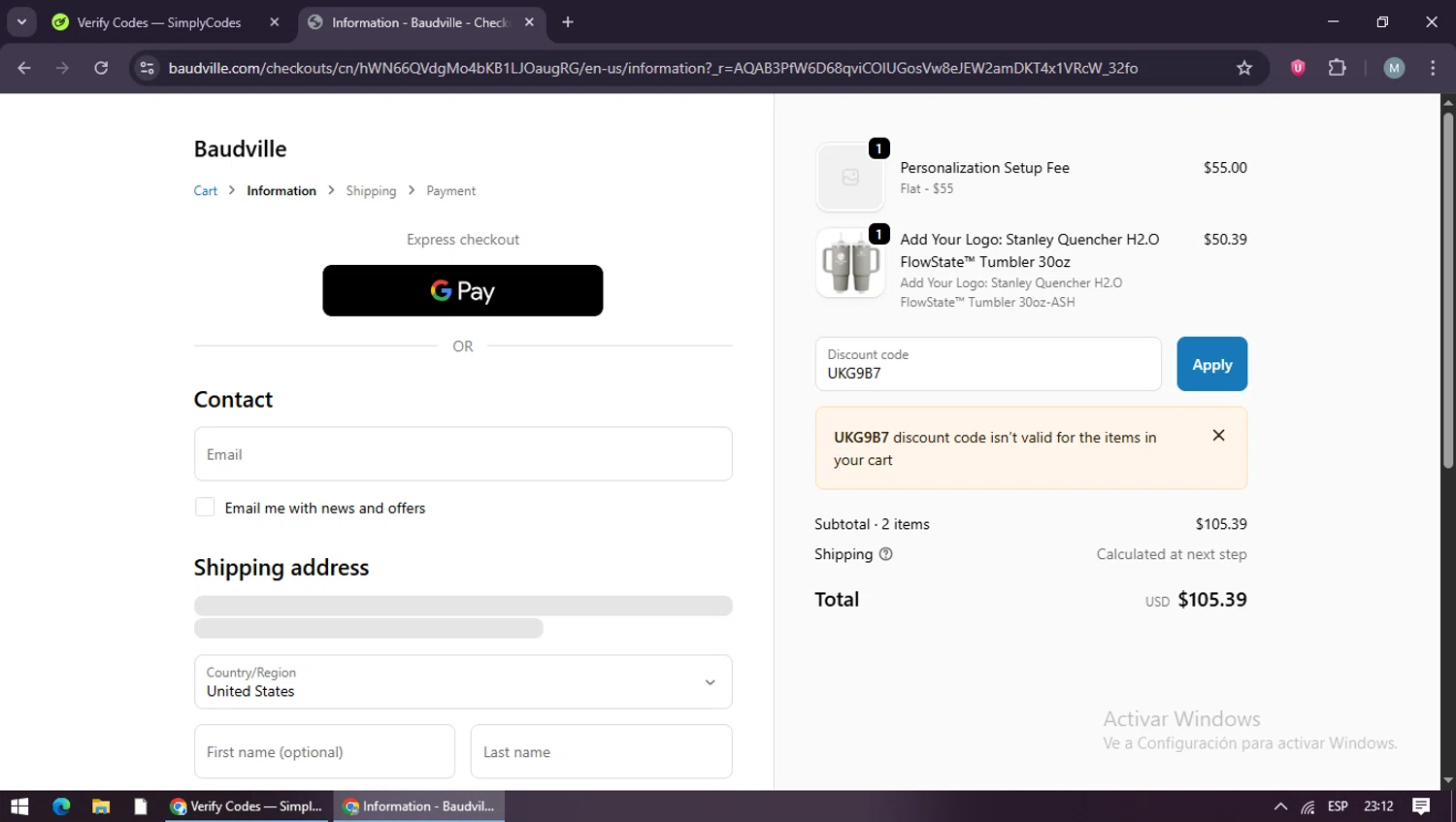Focus the Email input field
The height and width of the screenshot is (822, 1456).
tap(463, 454)
